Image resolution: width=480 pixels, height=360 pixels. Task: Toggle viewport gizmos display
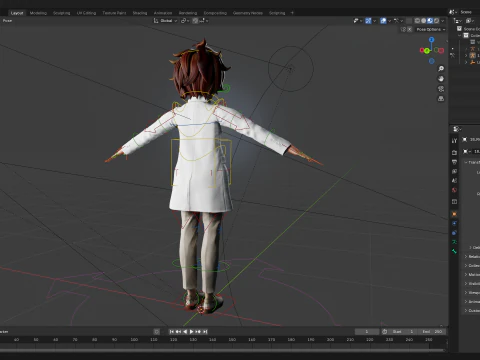pos(368,21)
